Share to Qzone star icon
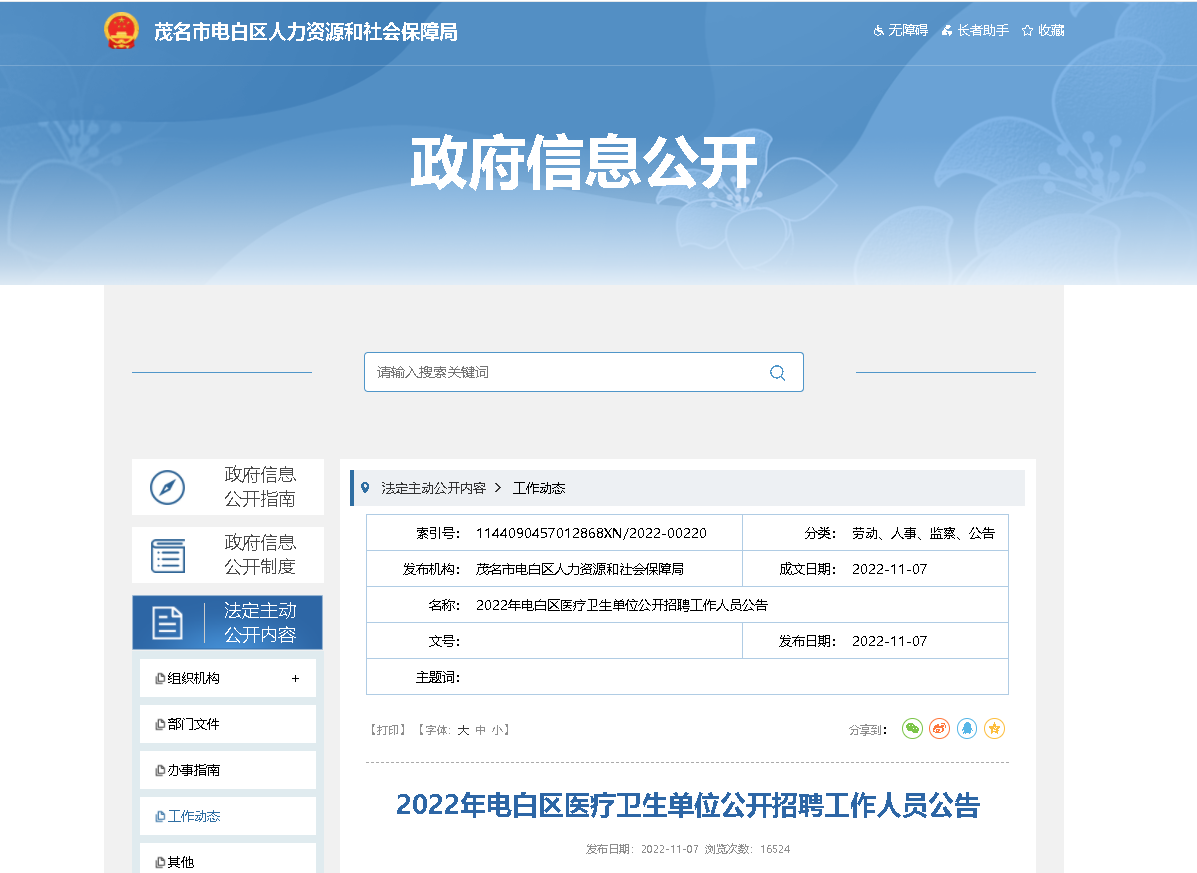The image size is (1197, 873). (x=994, y=729)
